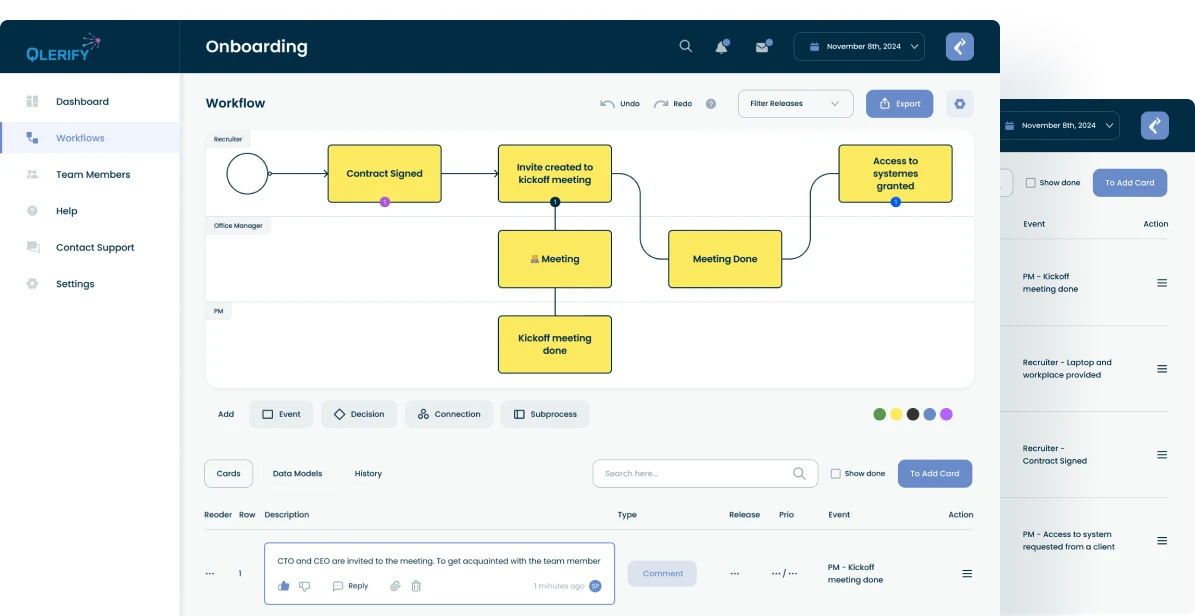Open the mail messages icon
This screenshot has width=1195, height=616.
(762, 47)
